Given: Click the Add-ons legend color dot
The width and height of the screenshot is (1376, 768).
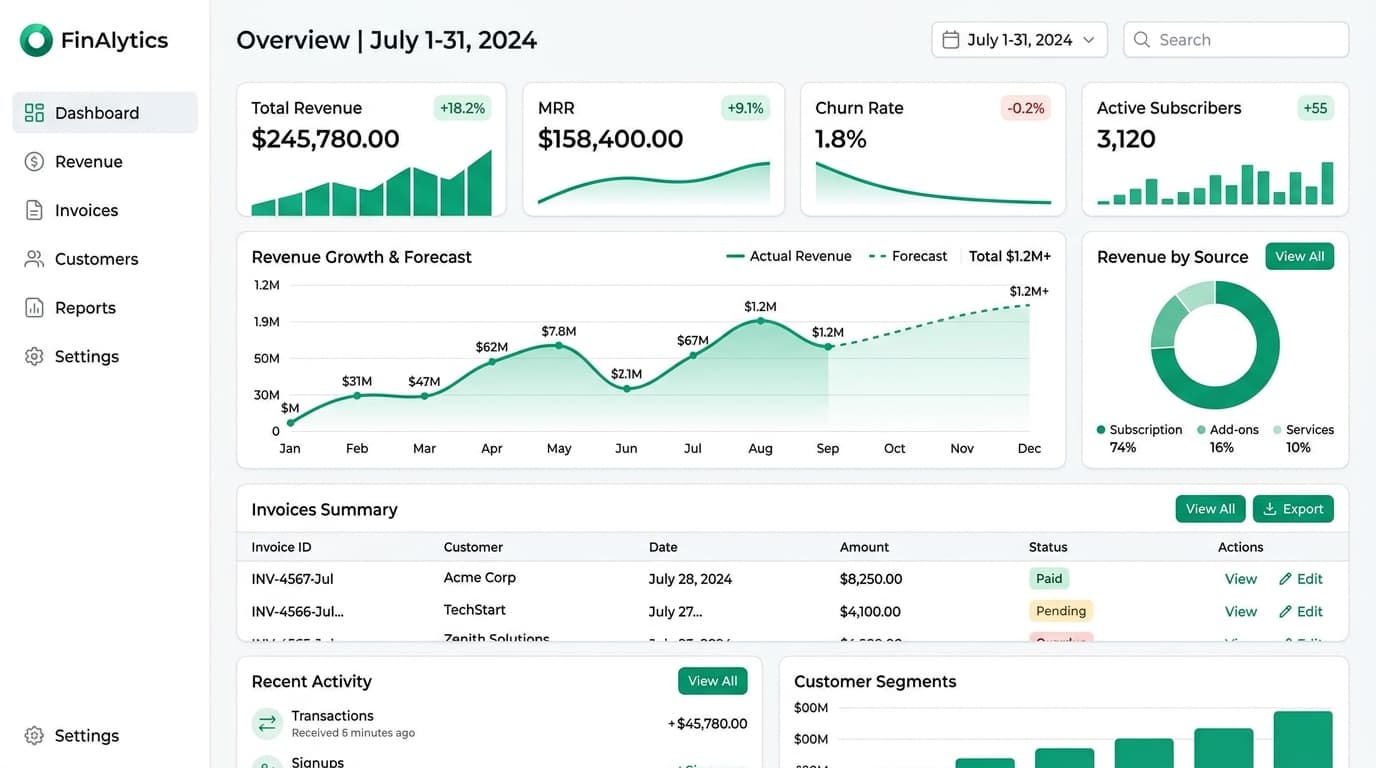Looking at the screenshot, I should coord(1201,429).
